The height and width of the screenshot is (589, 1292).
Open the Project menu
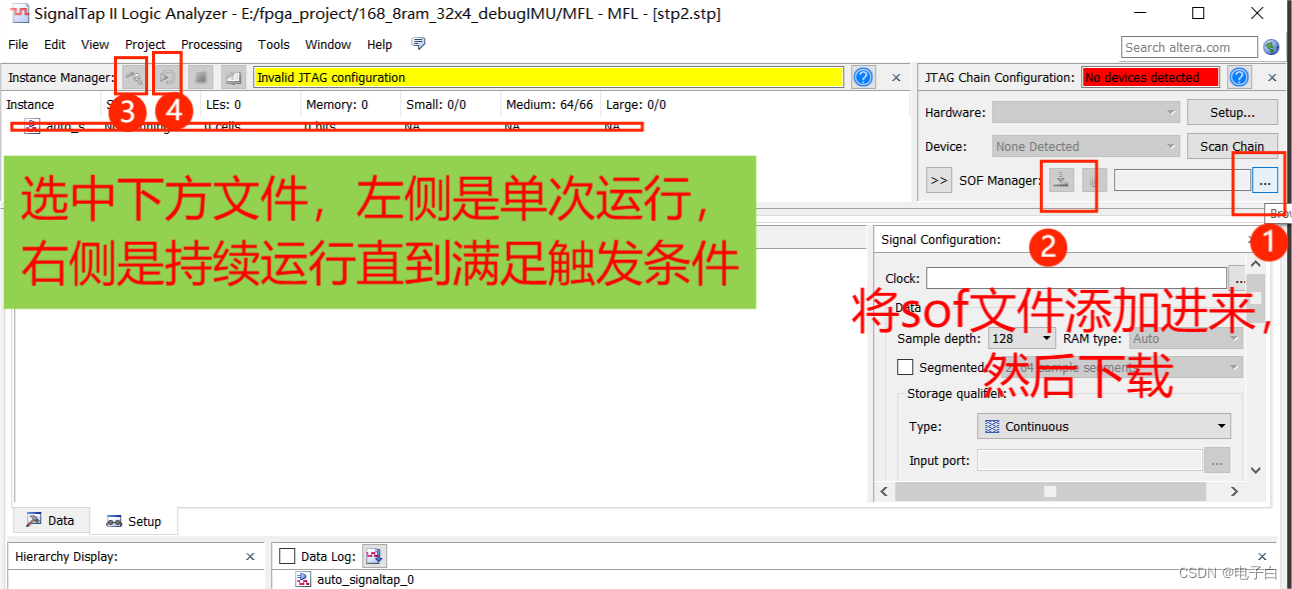(145, 44)
